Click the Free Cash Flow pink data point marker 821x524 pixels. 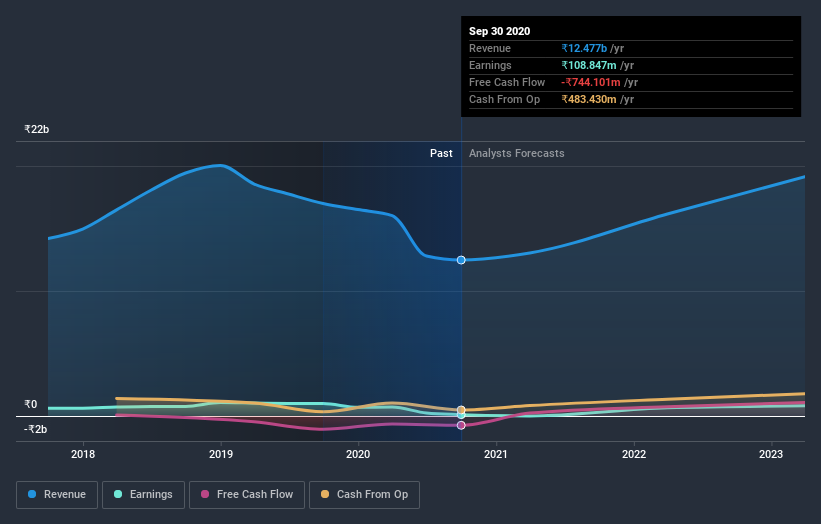pyautogui.click(x=461, y=425)
